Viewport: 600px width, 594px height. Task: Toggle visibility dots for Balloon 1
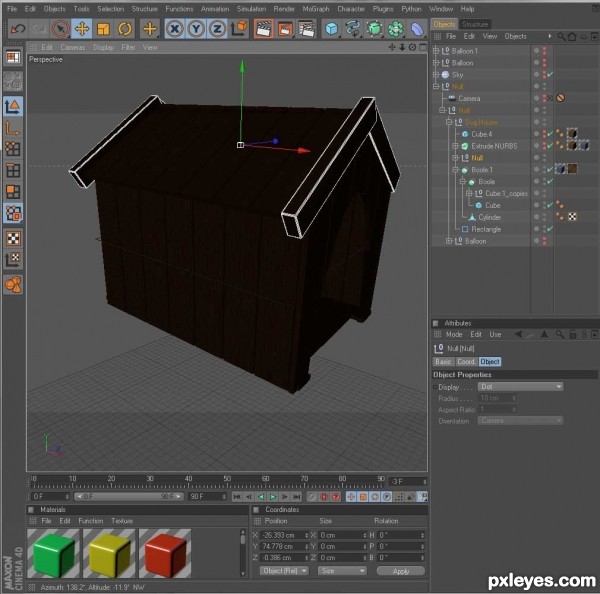pyautogui.click(x=544, y=51)
